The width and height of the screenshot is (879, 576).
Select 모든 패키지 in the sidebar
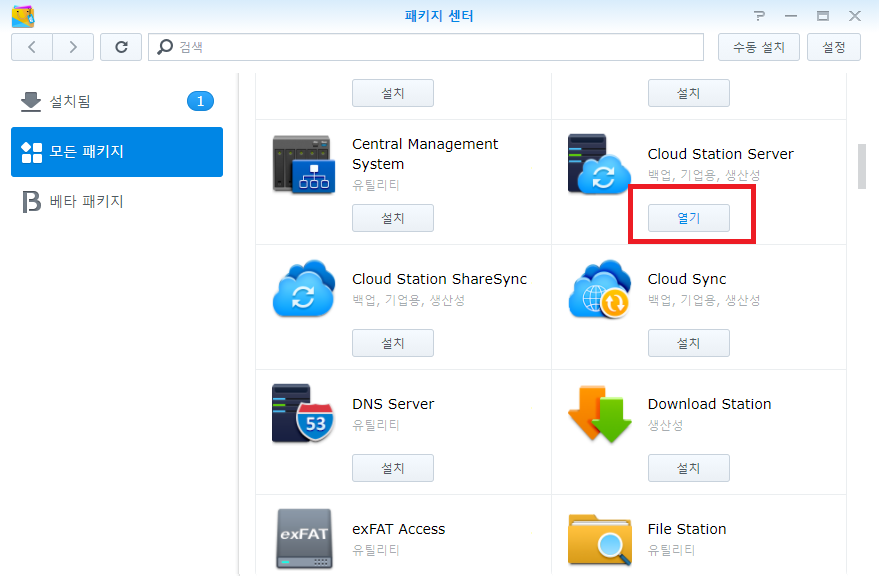coord(117,152)
